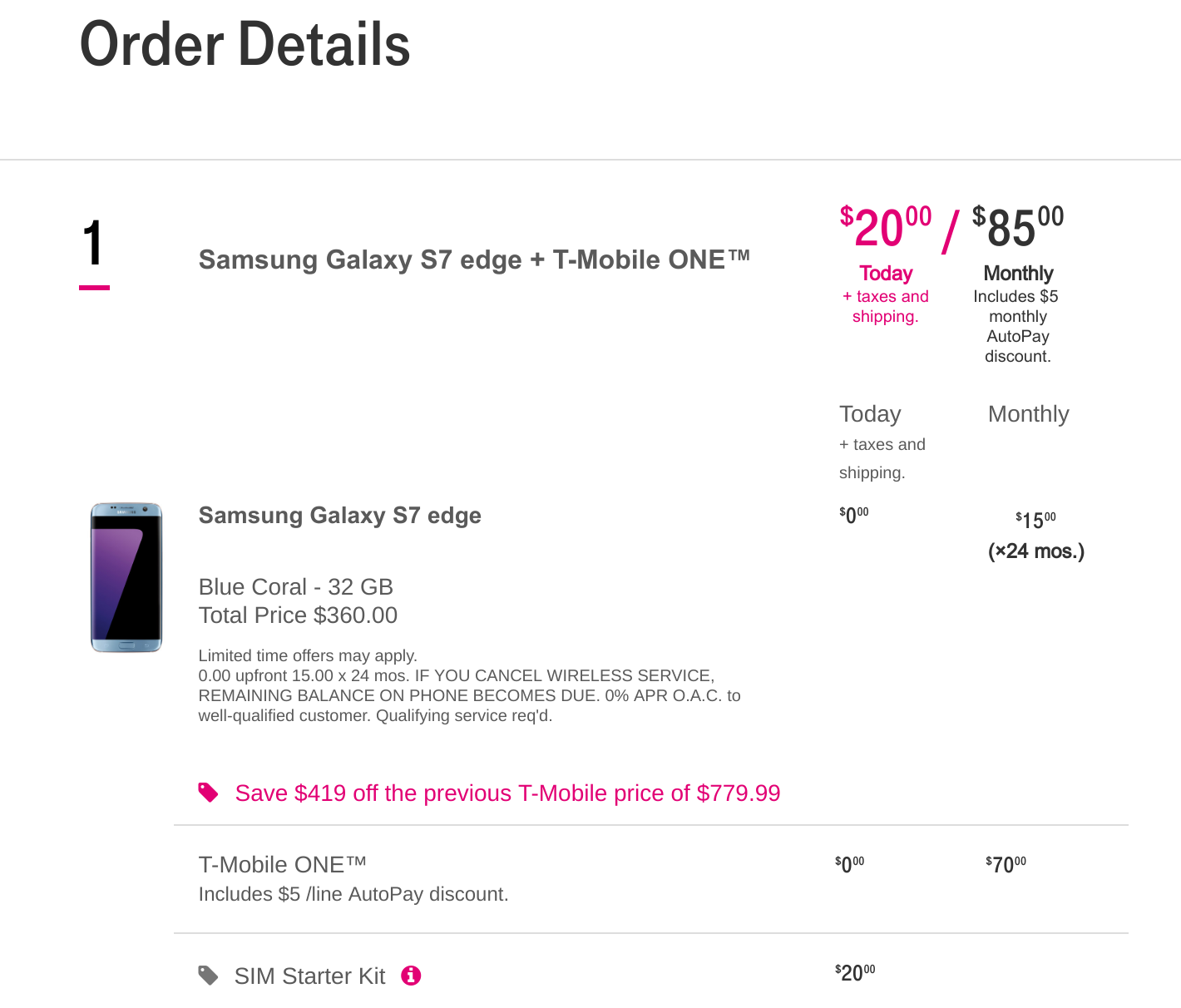Click the SIM Starter Kit label

click(309, 976)
